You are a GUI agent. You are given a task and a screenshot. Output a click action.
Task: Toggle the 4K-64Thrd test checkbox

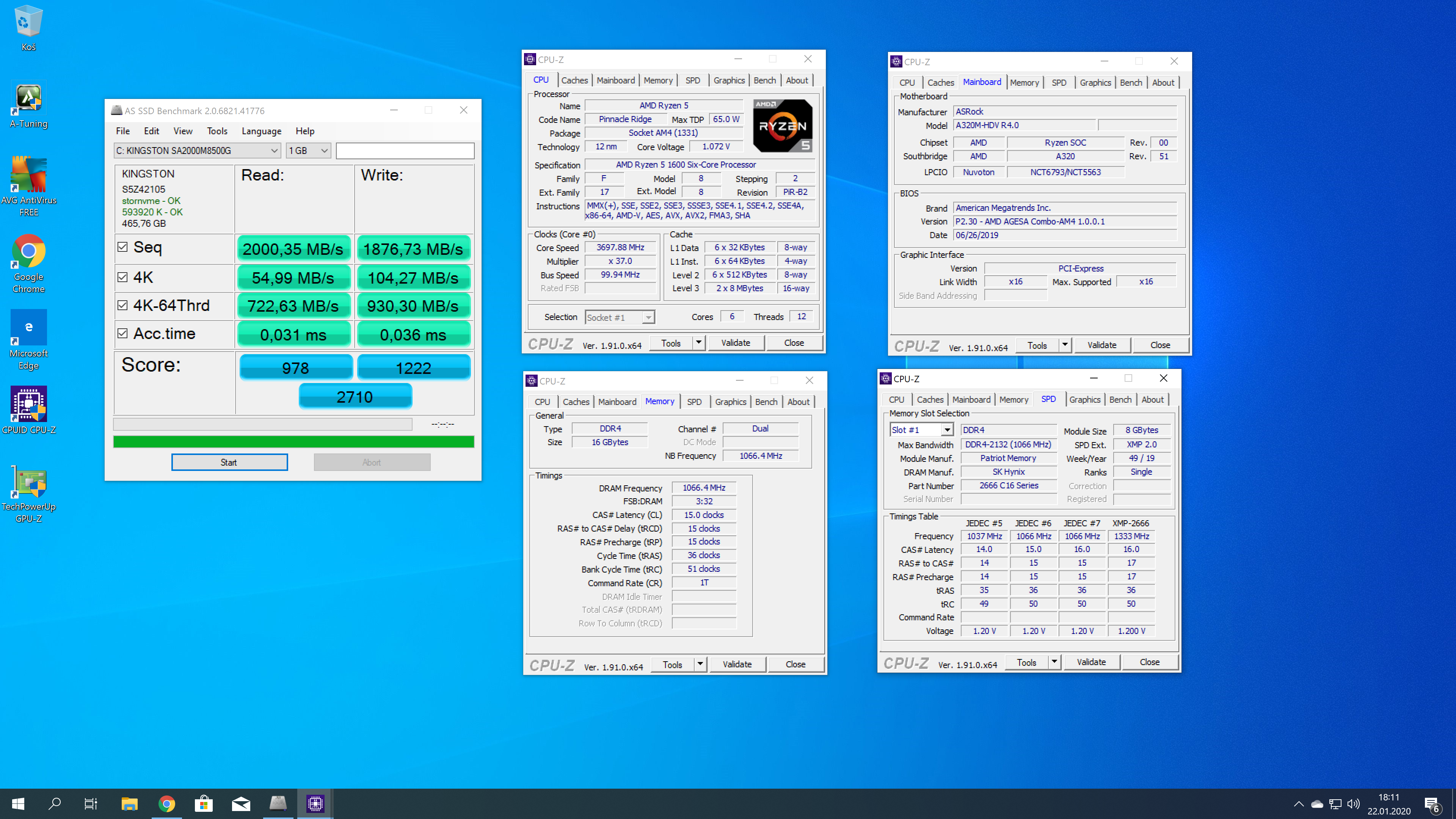click(x=122, y=305)
